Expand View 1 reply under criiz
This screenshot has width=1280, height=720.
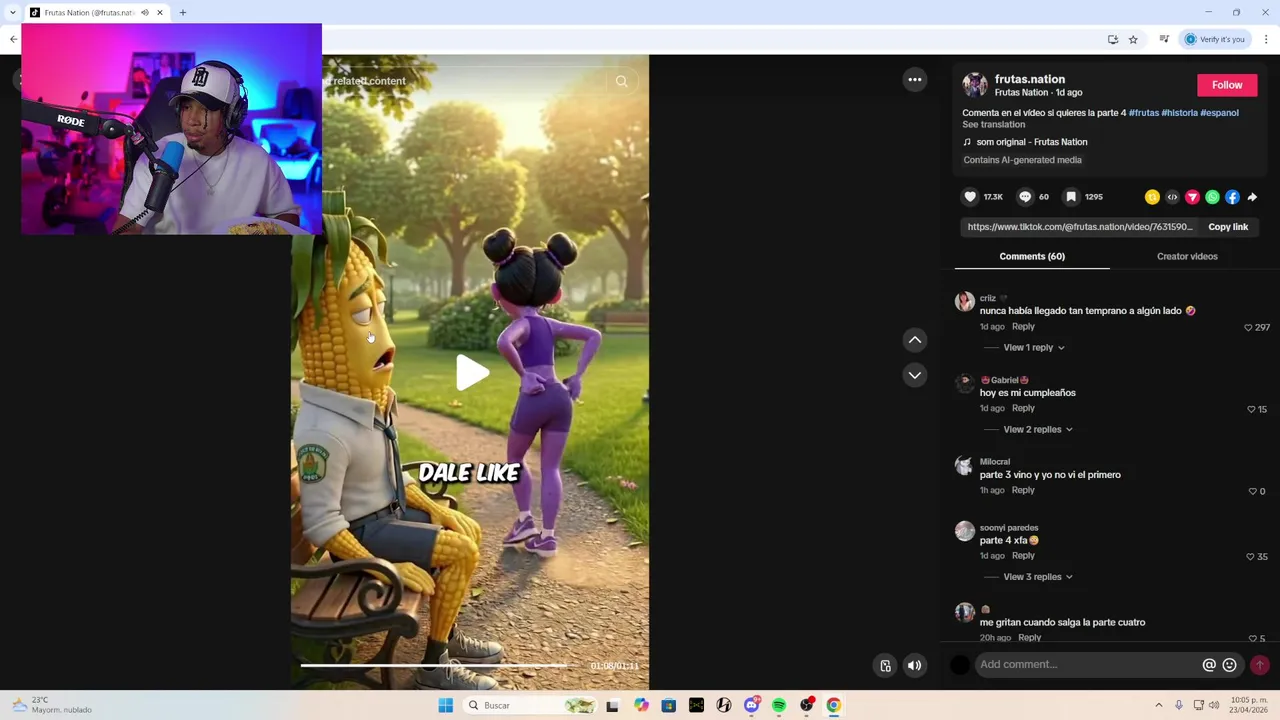1034,347
